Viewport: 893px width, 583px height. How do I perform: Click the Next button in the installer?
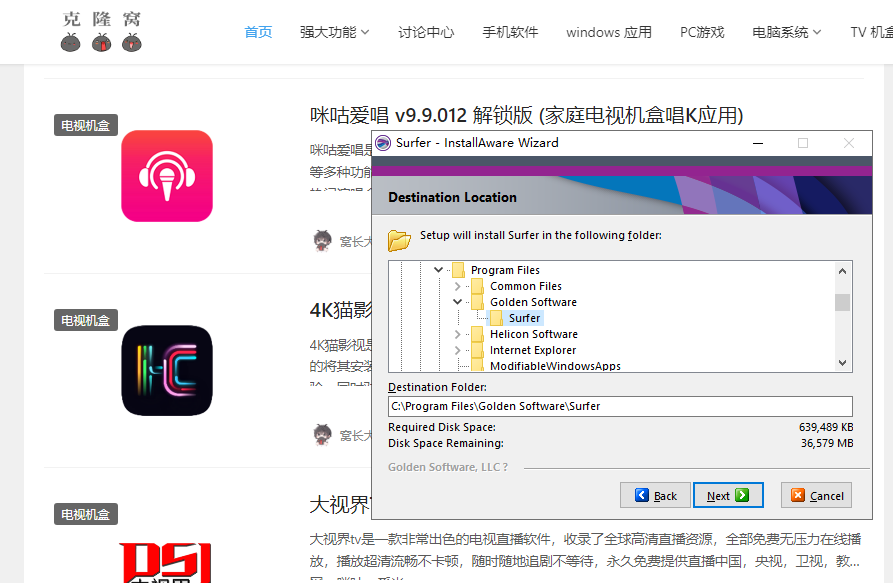point(728,495)
